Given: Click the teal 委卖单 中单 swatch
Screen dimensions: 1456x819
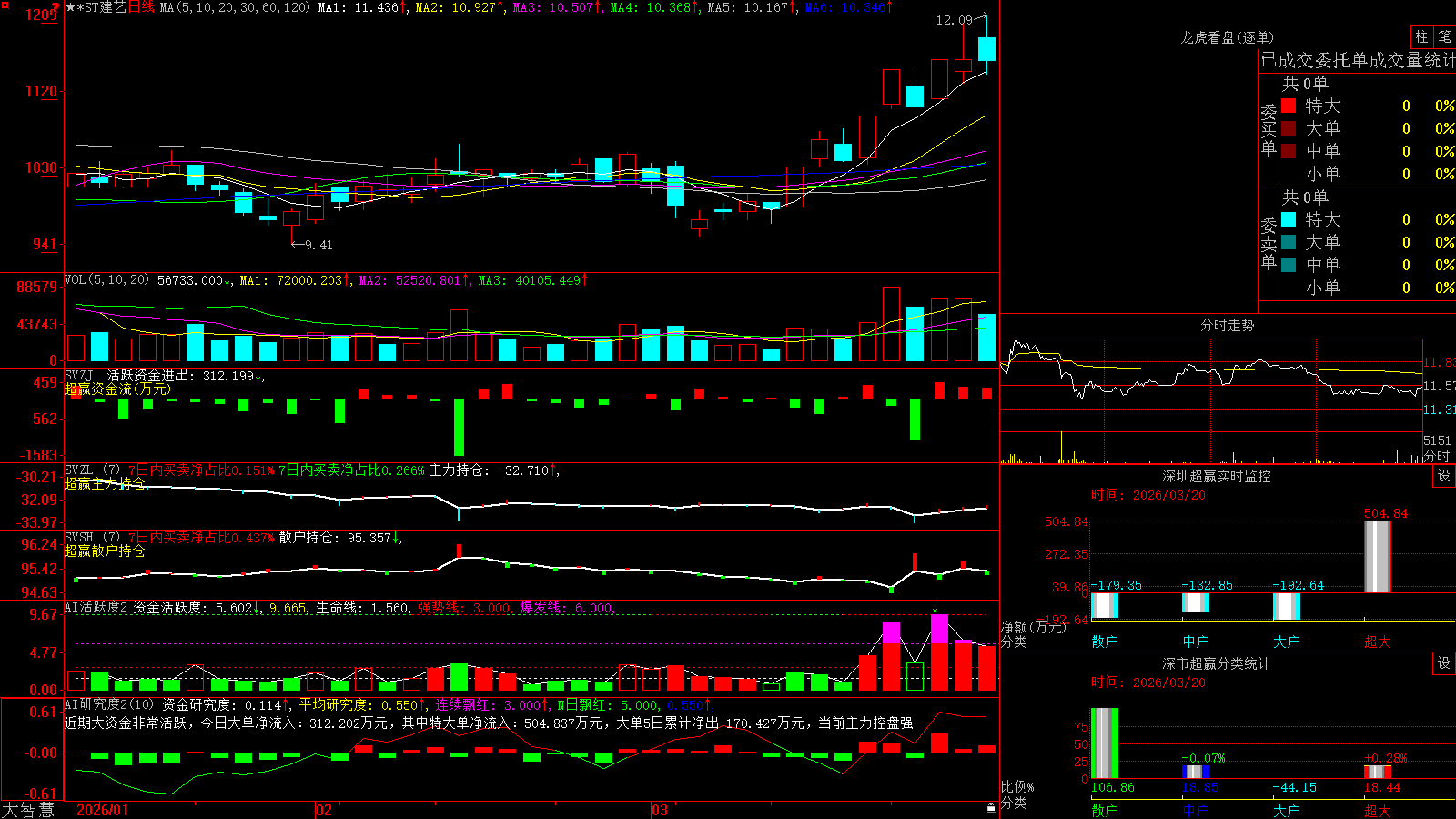Looking at the screenshot, I should [x=1289, y=265].
